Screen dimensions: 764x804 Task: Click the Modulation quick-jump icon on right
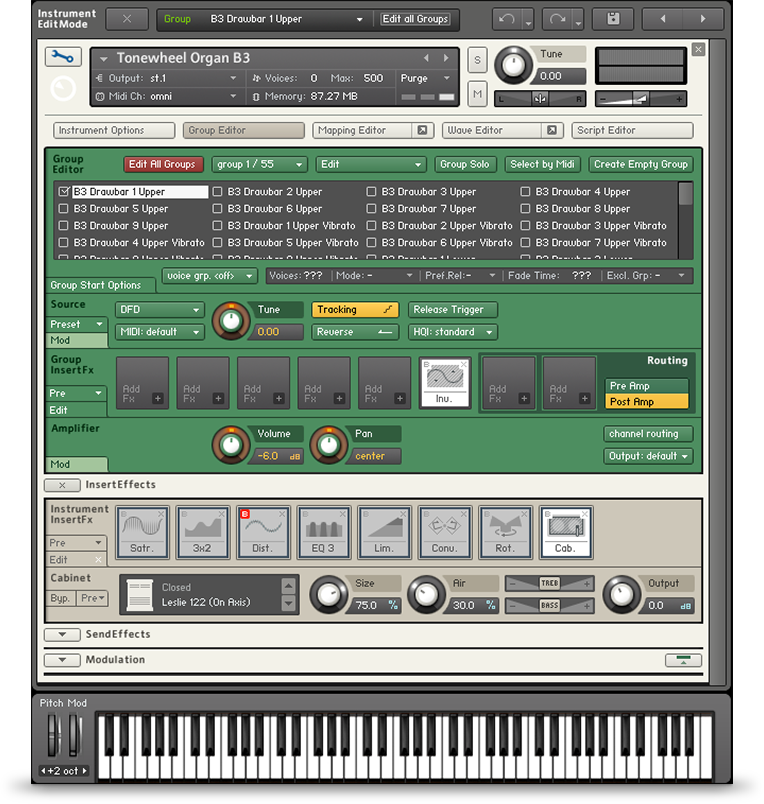pyautogui.click(x=683, y=660)
